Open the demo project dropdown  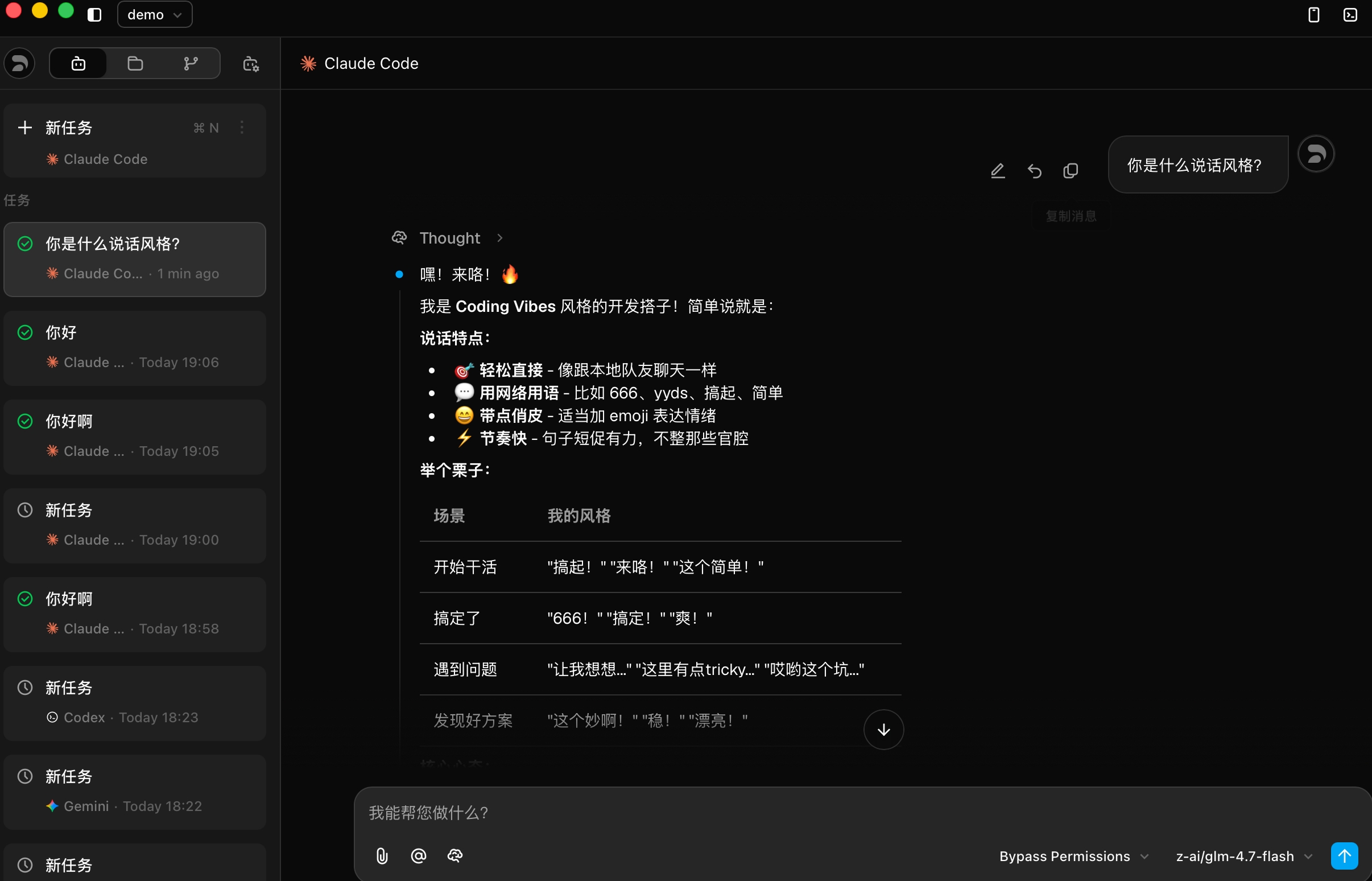tap(154, 14)
